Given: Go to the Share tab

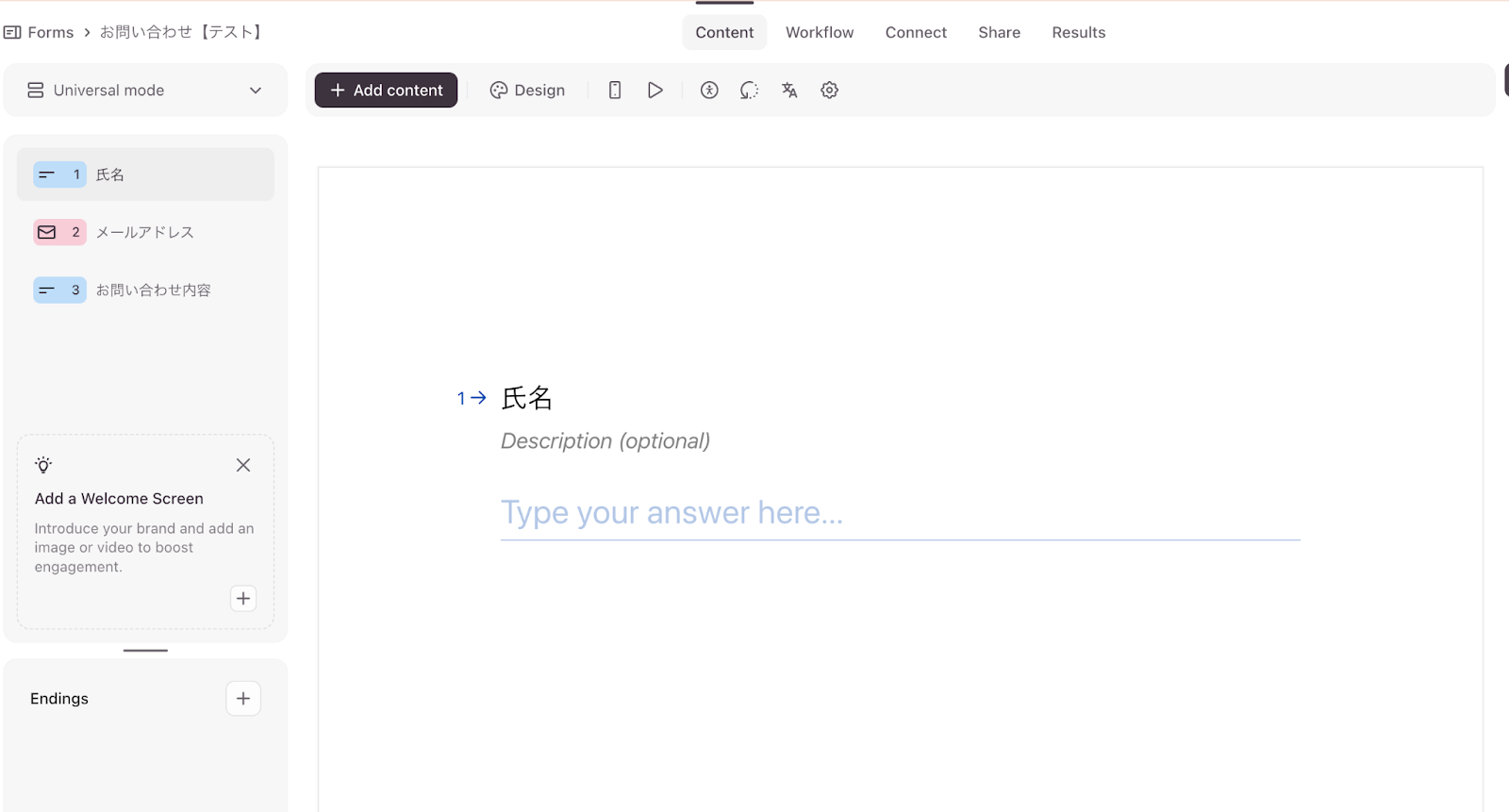Looking at the screenshot, I should point(999,32).
